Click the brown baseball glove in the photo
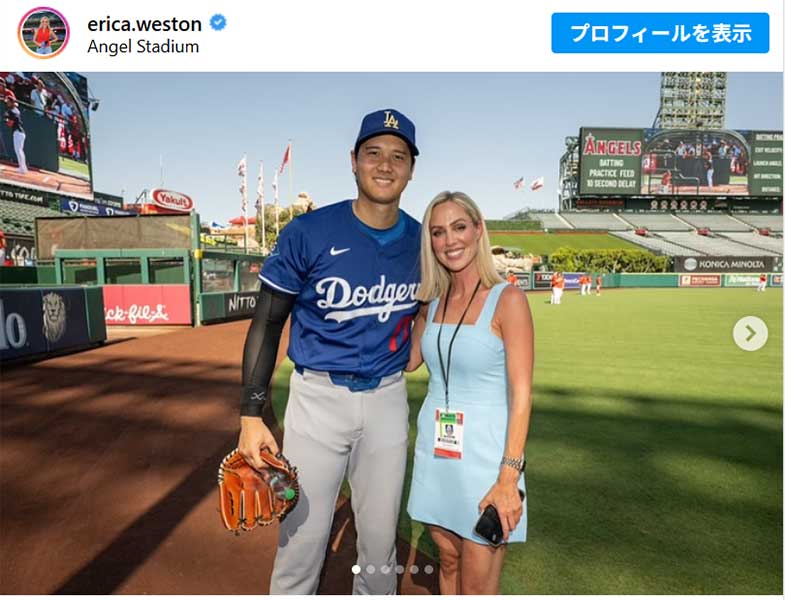Viewport: 785px width, 600px height. [258, 490]
